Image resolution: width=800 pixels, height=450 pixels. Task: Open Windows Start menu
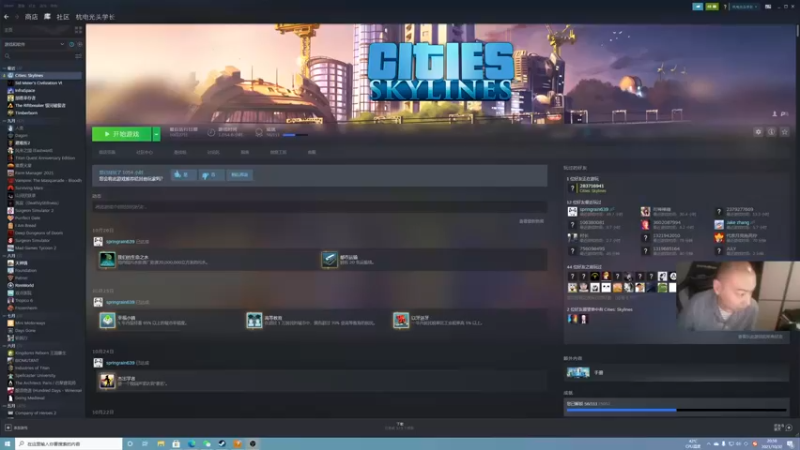point(7,444)
